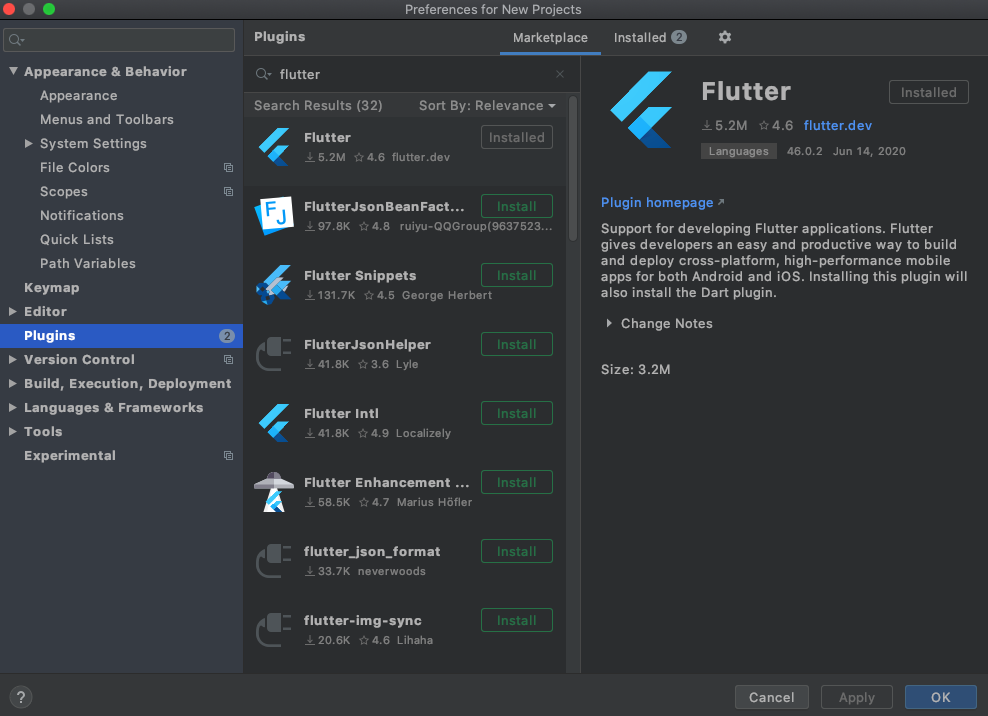Install Flutter Enhancement Suite plugin

(x=517, y=482)
